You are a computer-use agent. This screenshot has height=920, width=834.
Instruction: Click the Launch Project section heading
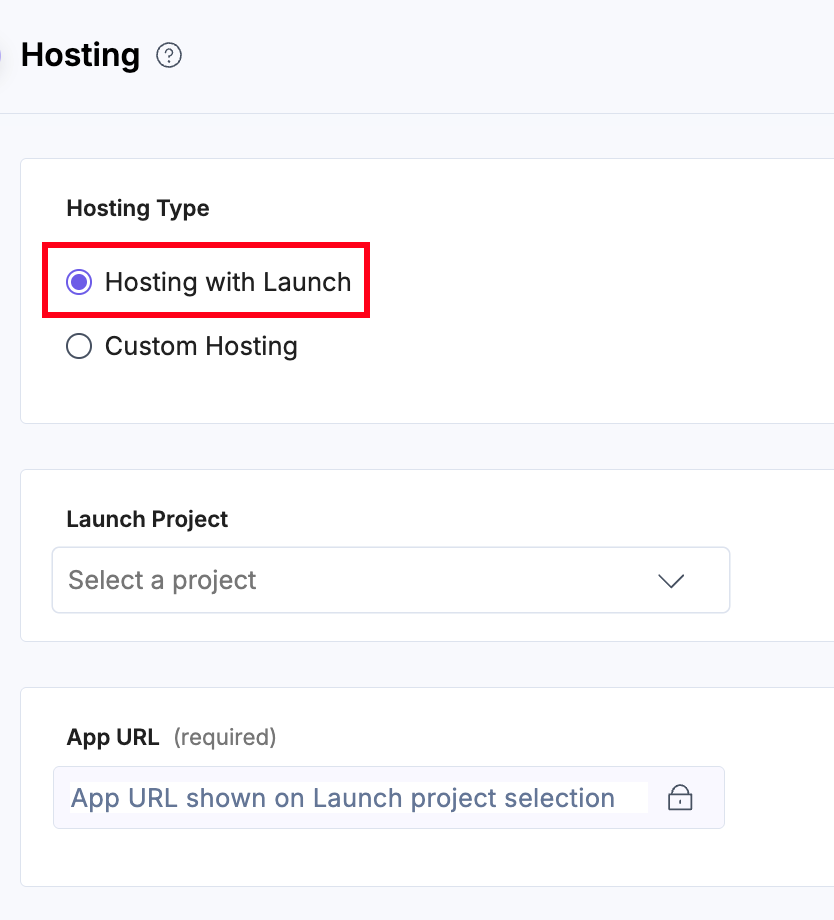point(147,519)
